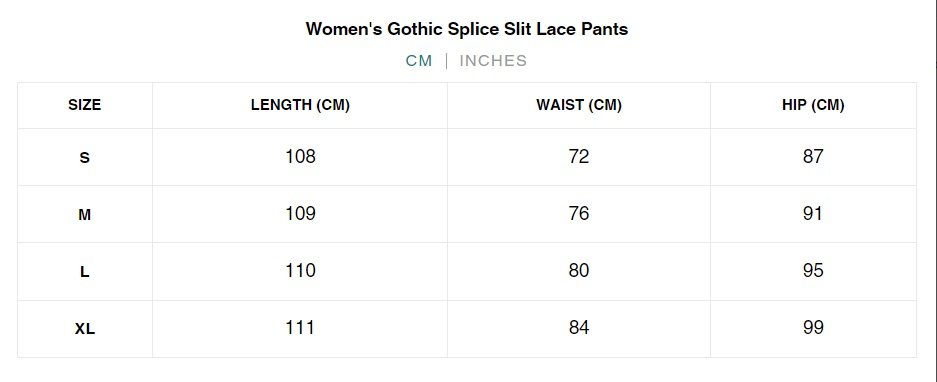Viewport: 937px width, 382px height.
Task: Switch size chart to INCHES
Action: (x=493, y=61)
